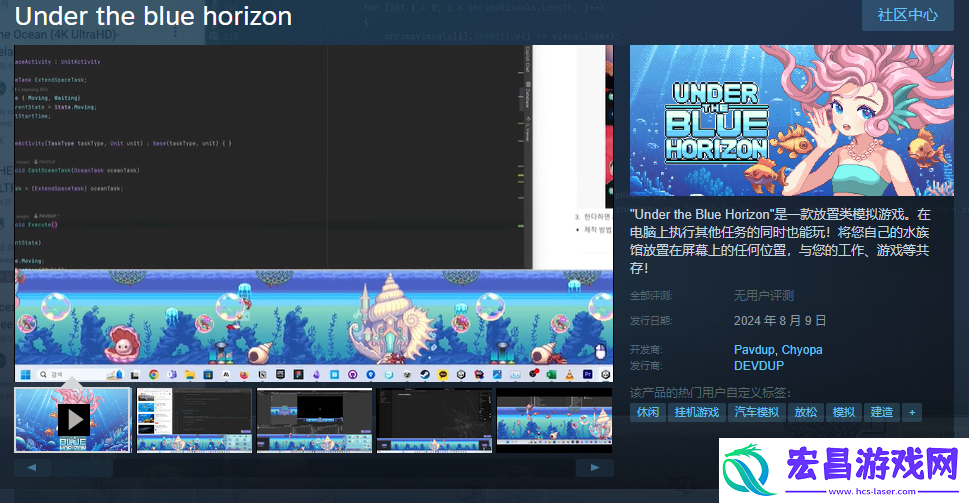The image size is (969, 503).
Task: Open the green Excel taskbar icon
Action: point(551,374)
